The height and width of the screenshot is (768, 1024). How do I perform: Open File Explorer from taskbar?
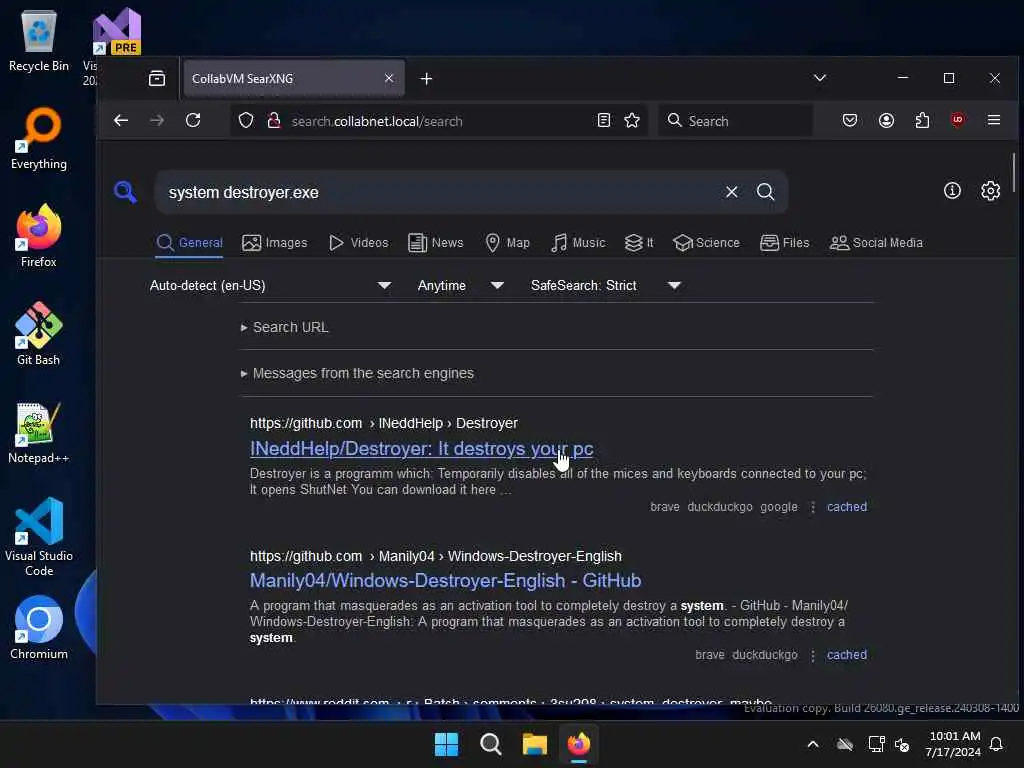534,744
